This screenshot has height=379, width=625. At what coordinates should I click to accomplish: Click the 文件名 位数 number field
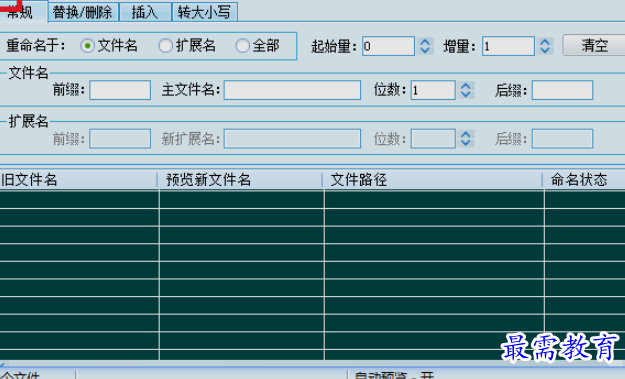click(x=433, y=90)
